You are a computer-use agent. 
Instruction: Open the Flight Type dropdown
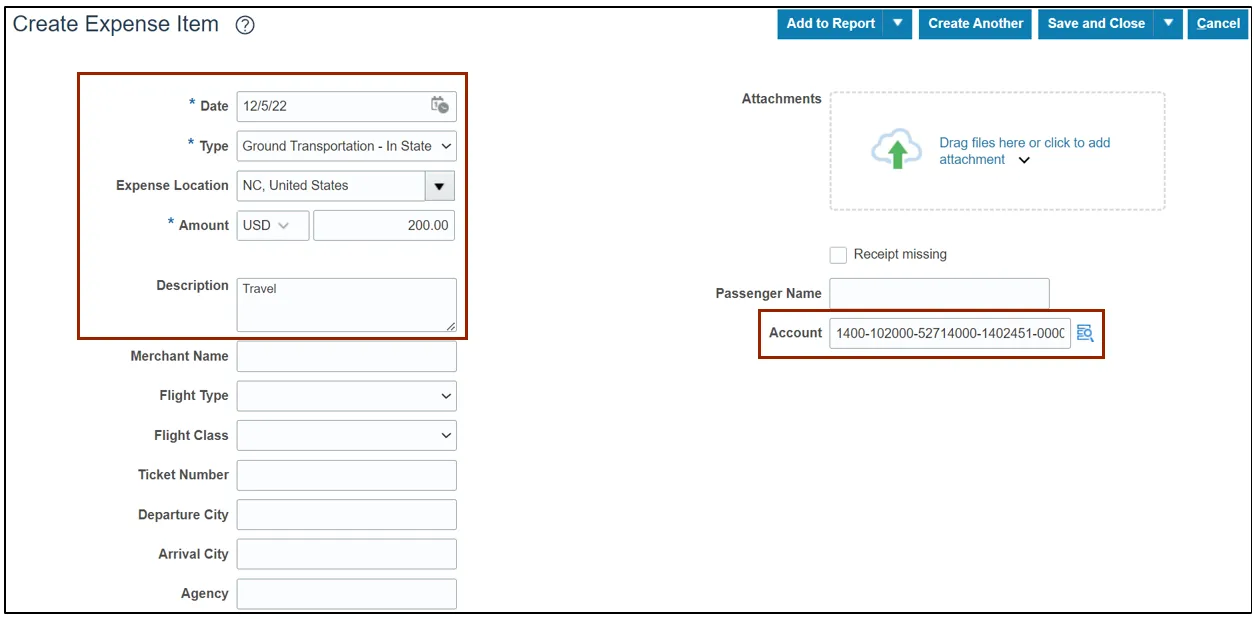[346, 396]
